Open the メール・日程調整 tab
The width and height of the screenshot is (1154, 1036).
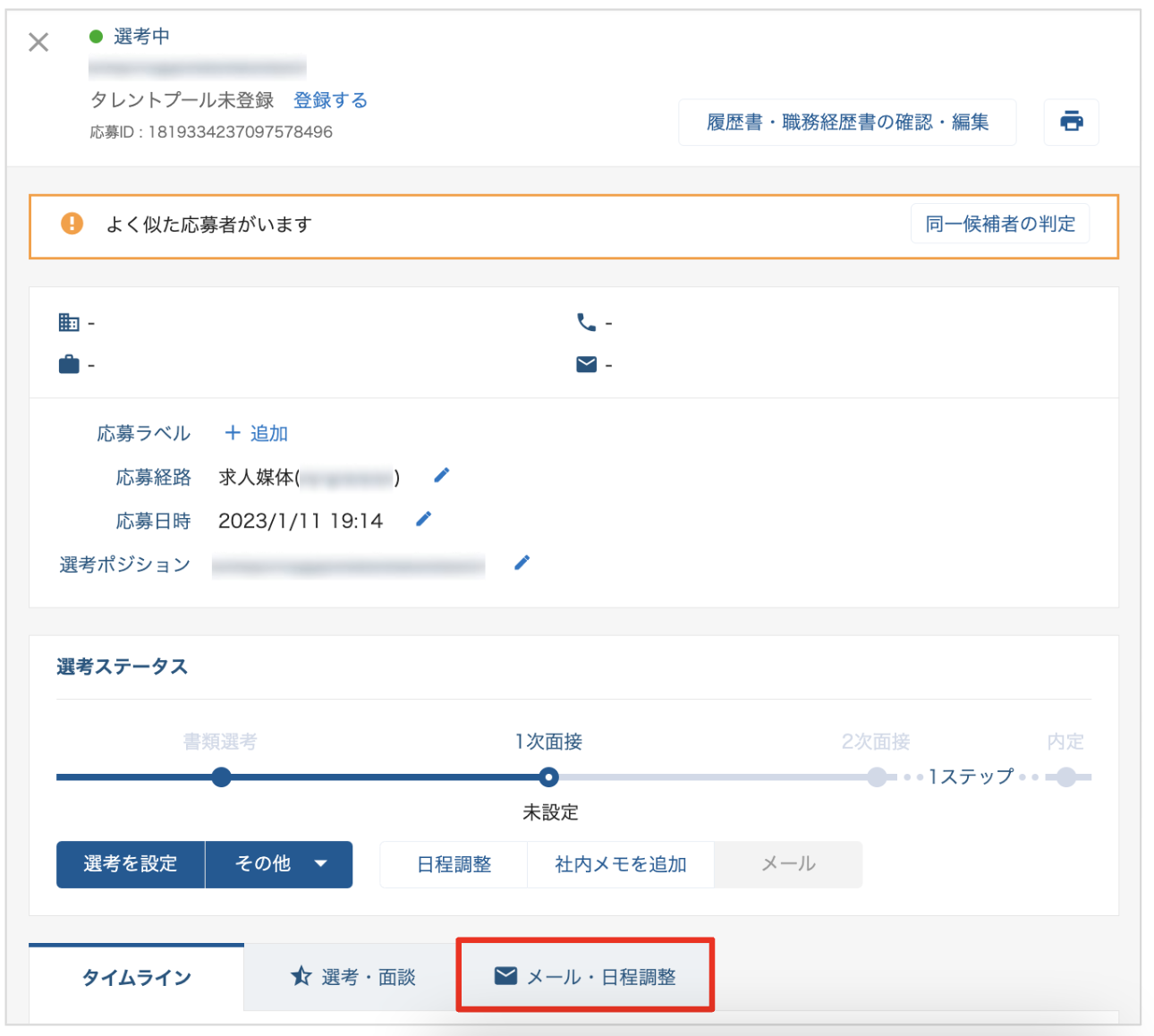pyautogui.click(x=585, y=976)
